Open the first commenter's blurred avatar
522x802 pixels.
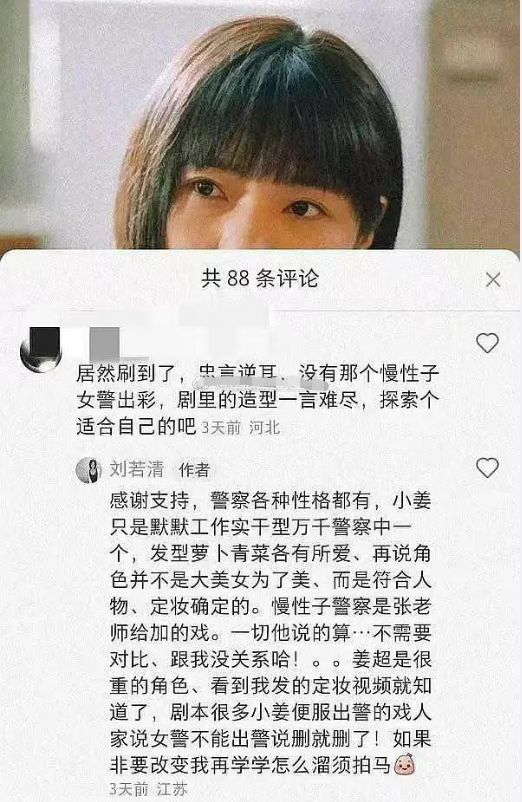(41, 351)
